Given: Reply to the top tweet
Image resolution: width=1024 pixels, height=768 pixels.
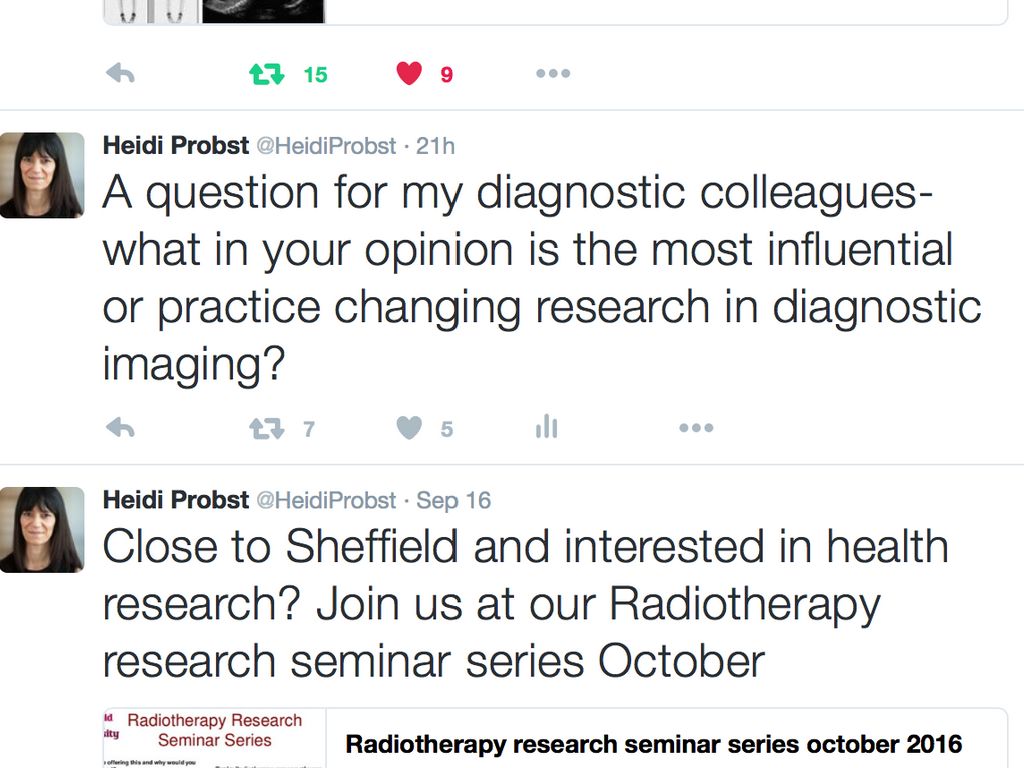Looking at the screenshot, I should pyautogui.click(x=120, y=73).
